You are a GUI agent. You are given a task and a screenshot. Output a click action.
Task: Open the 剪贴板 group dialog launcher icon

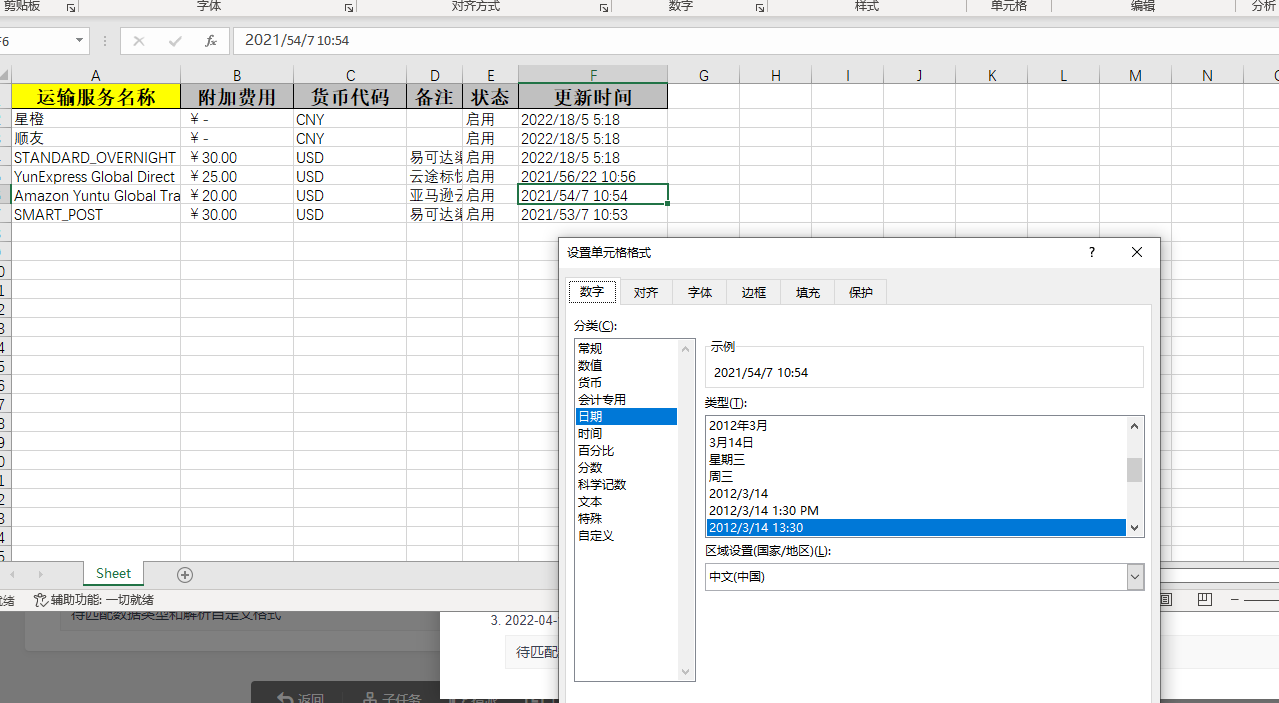tap(71, 7)
